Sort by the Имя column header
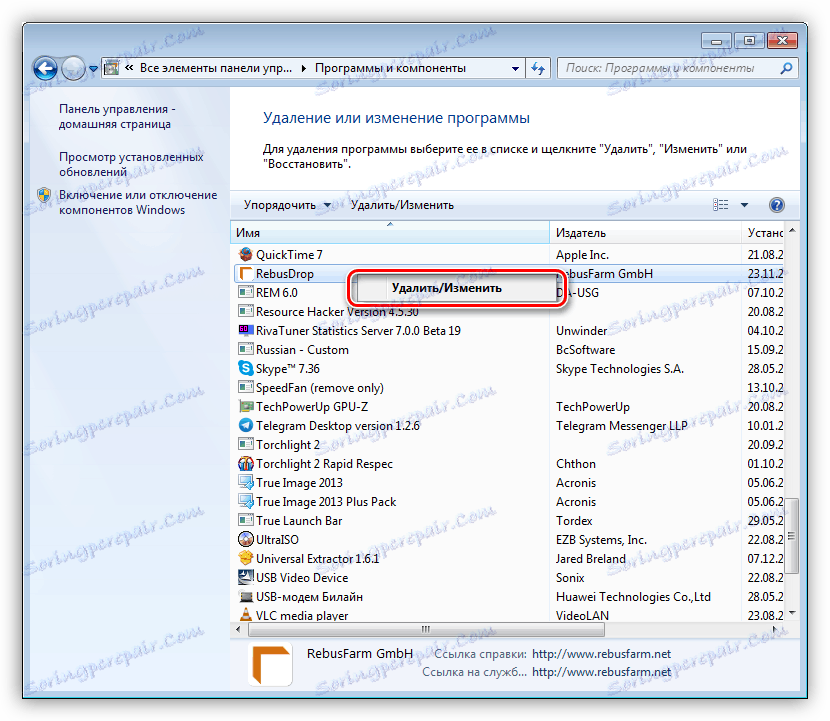This screenshot has height=721, width=830. (390, 233)
